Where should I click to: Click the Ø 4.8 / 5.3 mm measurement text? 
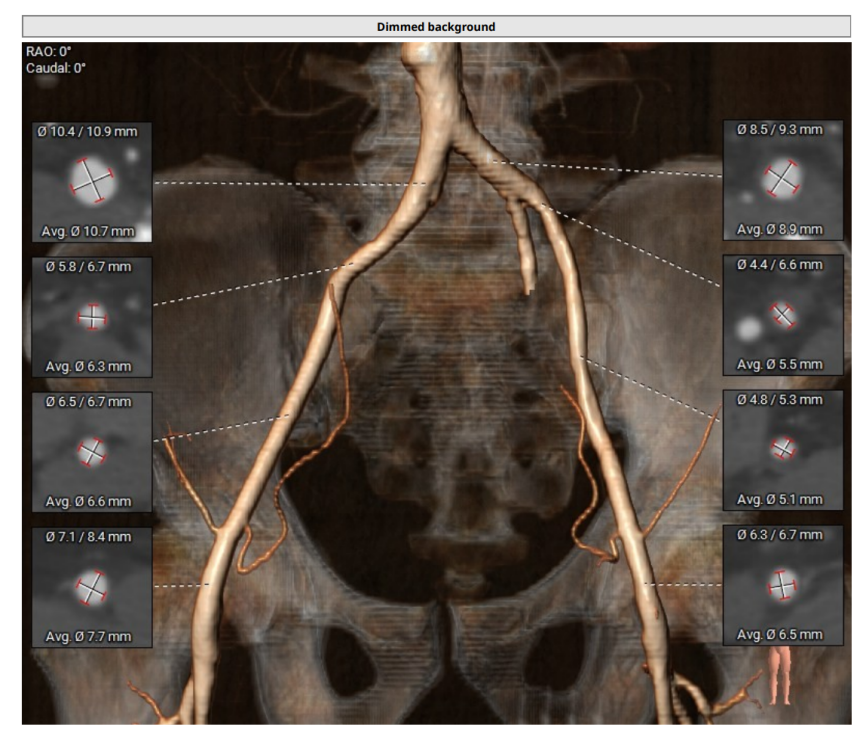click(x=780, y=399)
